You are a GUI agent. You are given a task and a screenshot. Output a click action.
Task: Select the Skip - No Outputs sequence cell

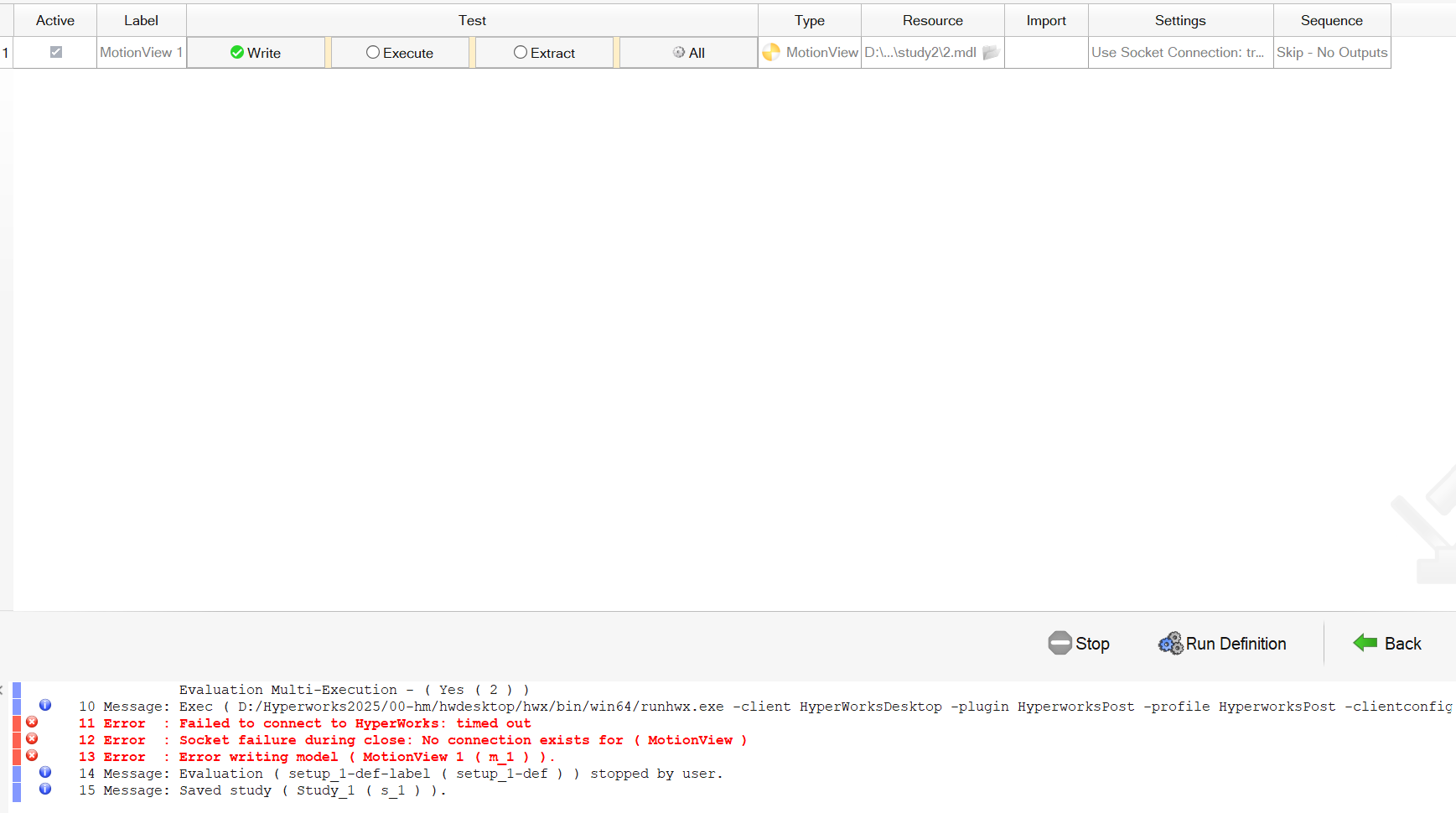click(x=1332, y=52)
